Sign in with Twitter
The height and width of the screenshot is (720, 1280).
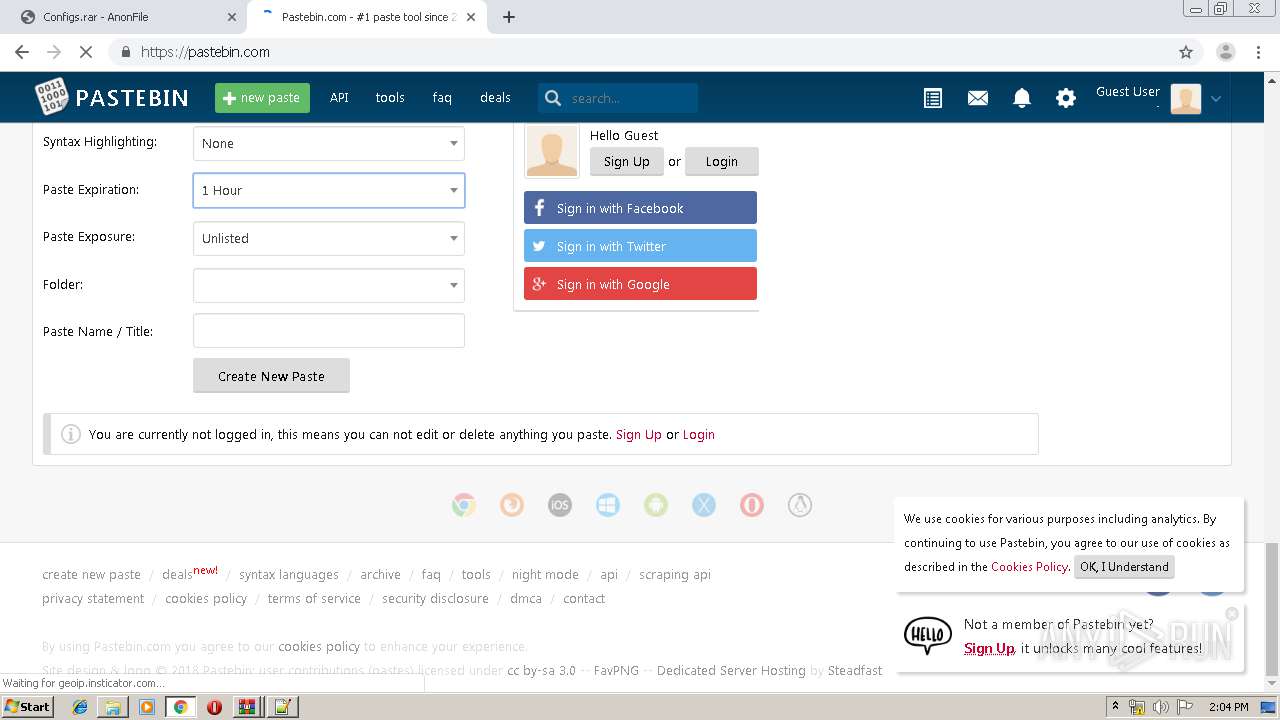point(640,246)
